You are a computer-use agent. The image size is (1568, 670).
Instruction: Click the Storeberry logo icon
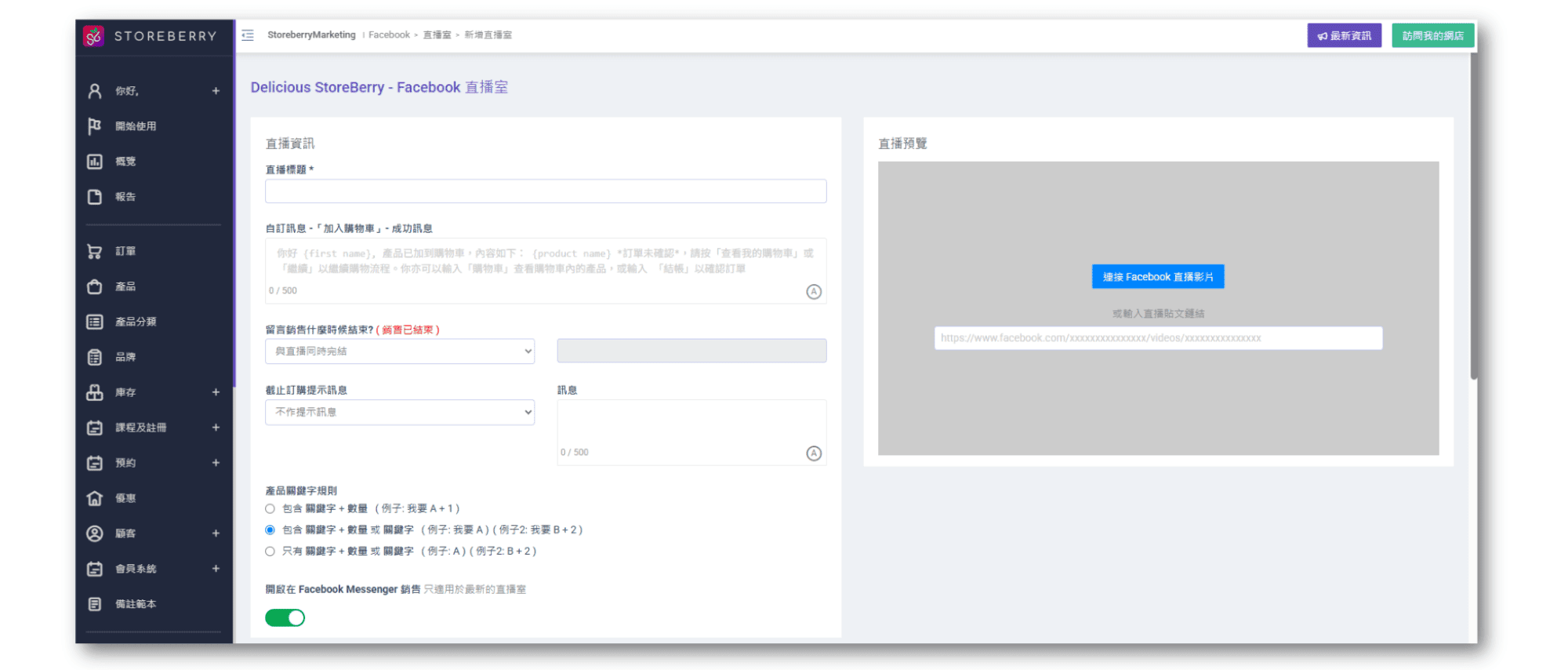pyautogui.click(x=93, y=36)
